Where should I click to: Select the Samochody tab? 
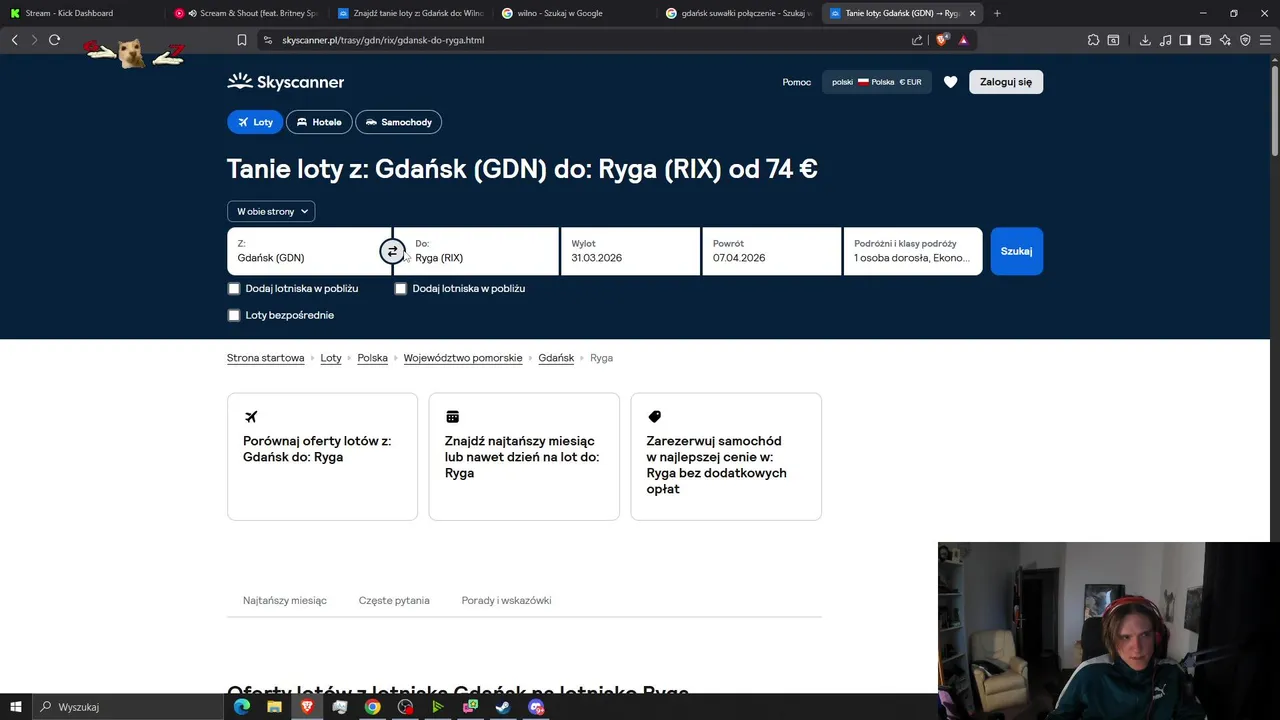pyautogui.click(x=398, y=122)
